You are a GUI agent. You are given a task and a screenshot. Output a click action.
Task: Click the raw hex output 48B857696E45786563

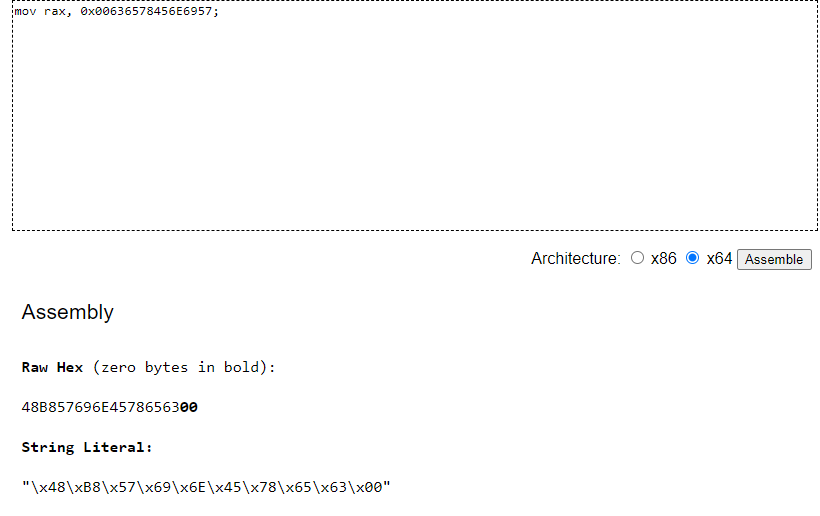pos(100,407)
